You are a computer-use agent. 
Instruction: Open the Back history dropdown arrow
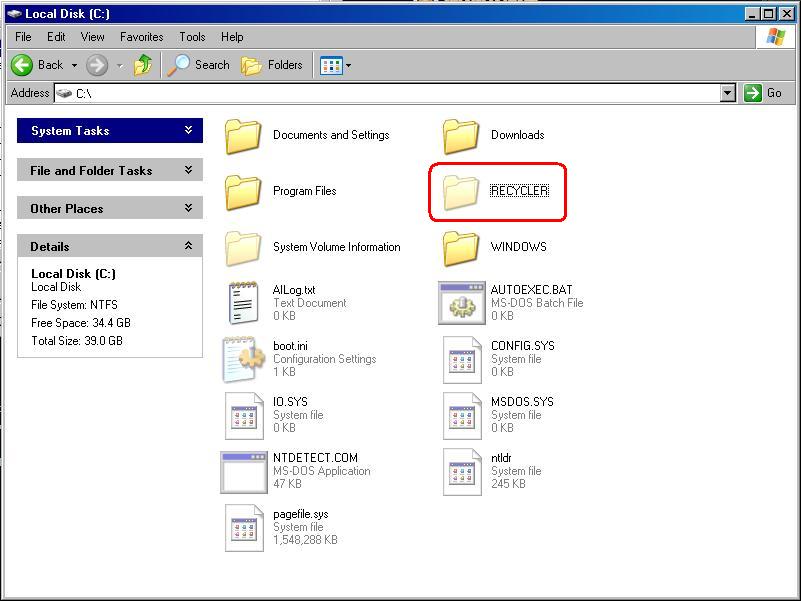click(74, 65)
